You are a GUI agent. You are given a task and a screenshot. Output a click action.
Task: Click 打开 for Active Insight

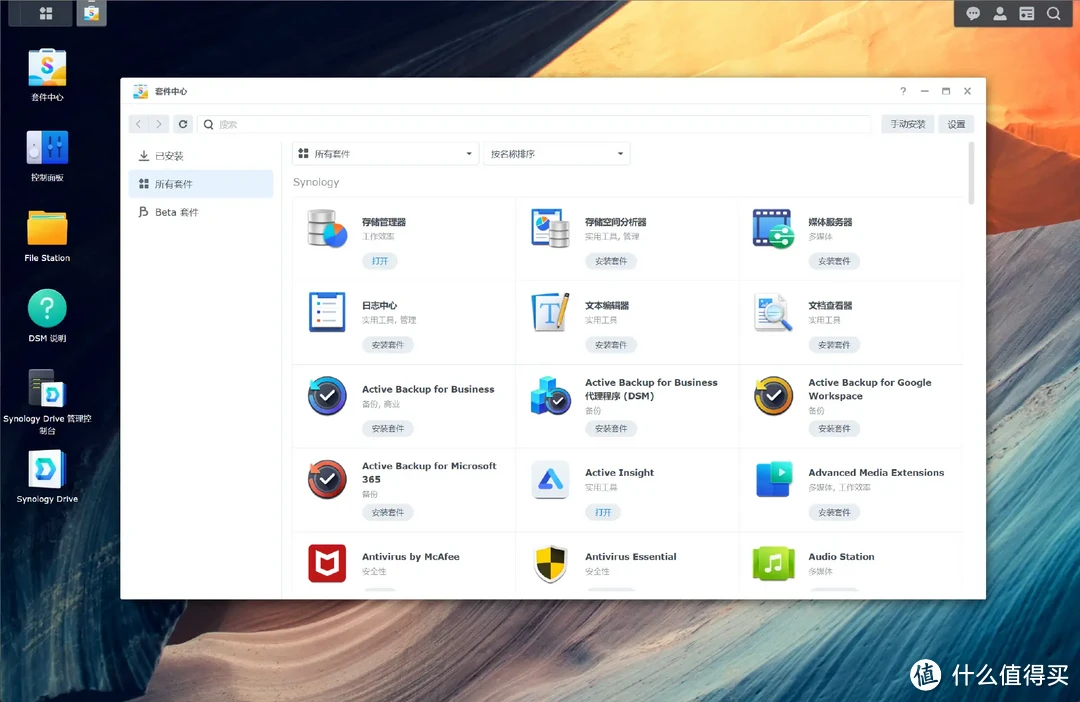[x=603, y=512]
